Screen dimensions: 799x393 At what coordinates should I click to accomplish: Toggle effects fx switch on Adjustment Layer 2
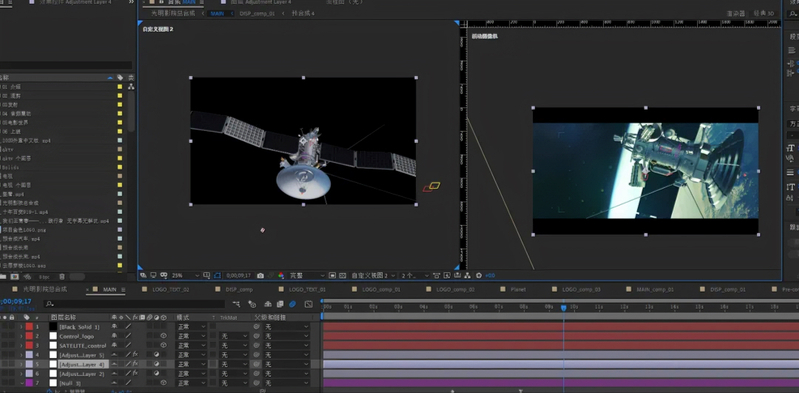click(135, 373)
